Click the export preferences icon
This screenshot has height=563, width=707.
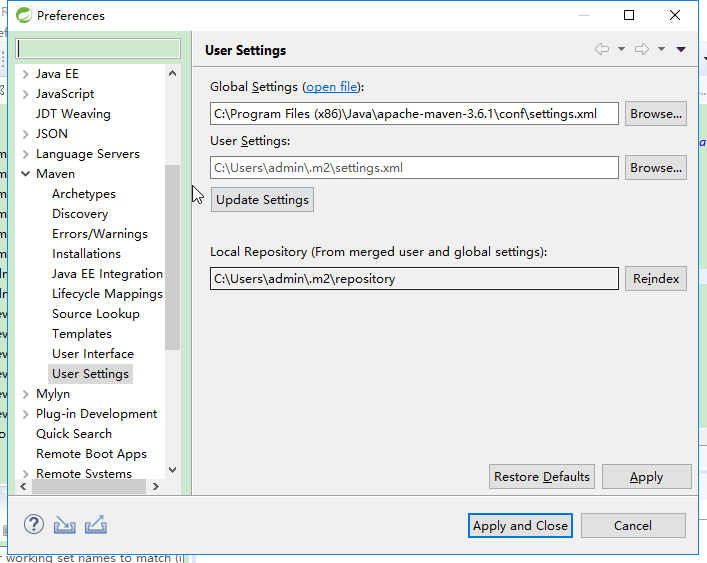96,525
